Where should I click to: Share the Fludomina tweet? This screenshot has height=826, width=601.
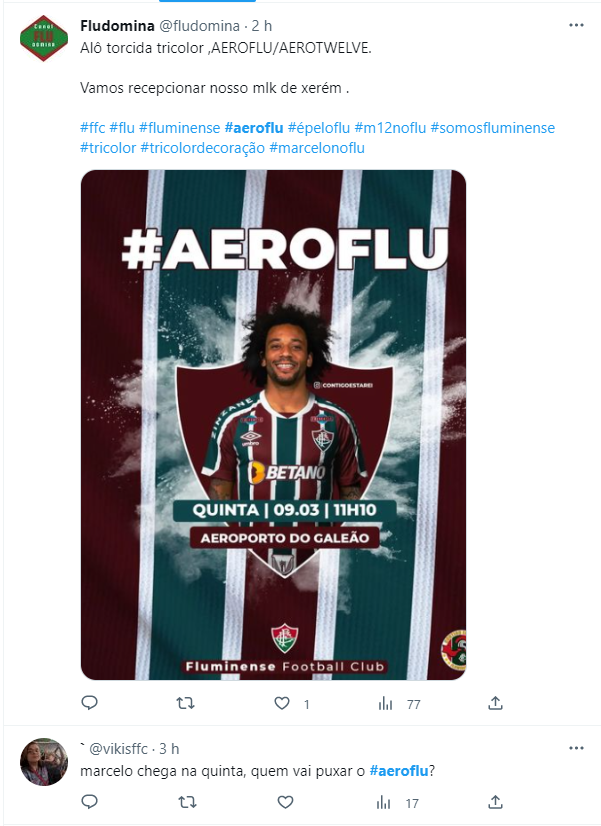495,703
